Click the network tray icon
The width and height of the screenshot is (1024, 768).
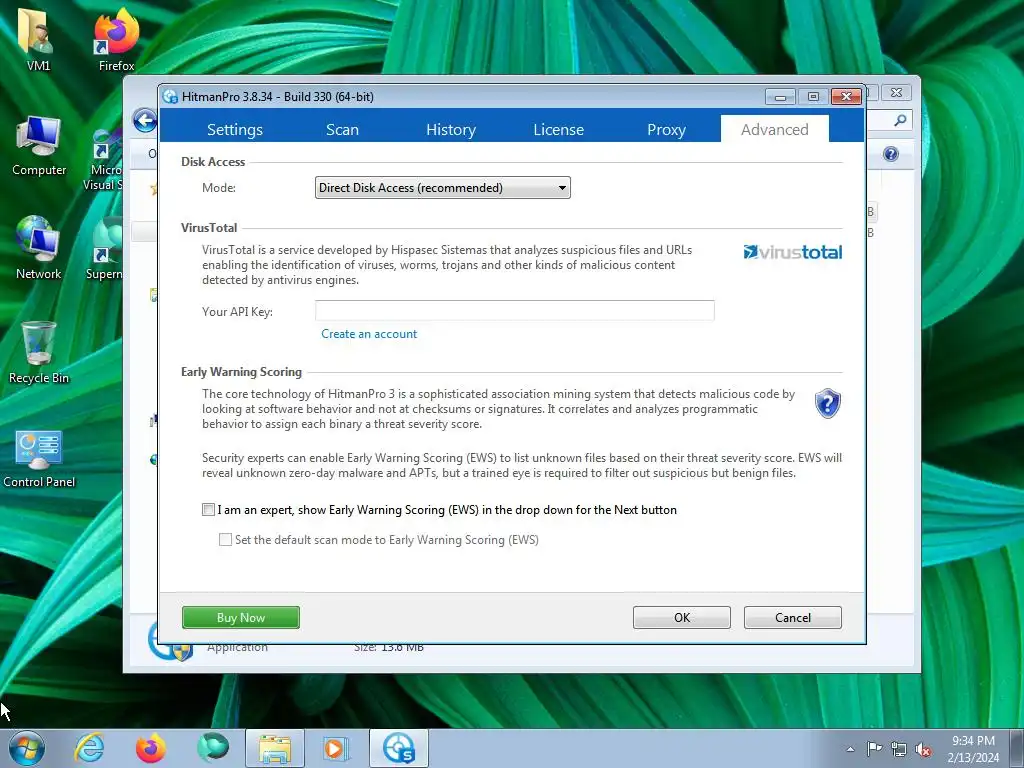tap(899, 749)
